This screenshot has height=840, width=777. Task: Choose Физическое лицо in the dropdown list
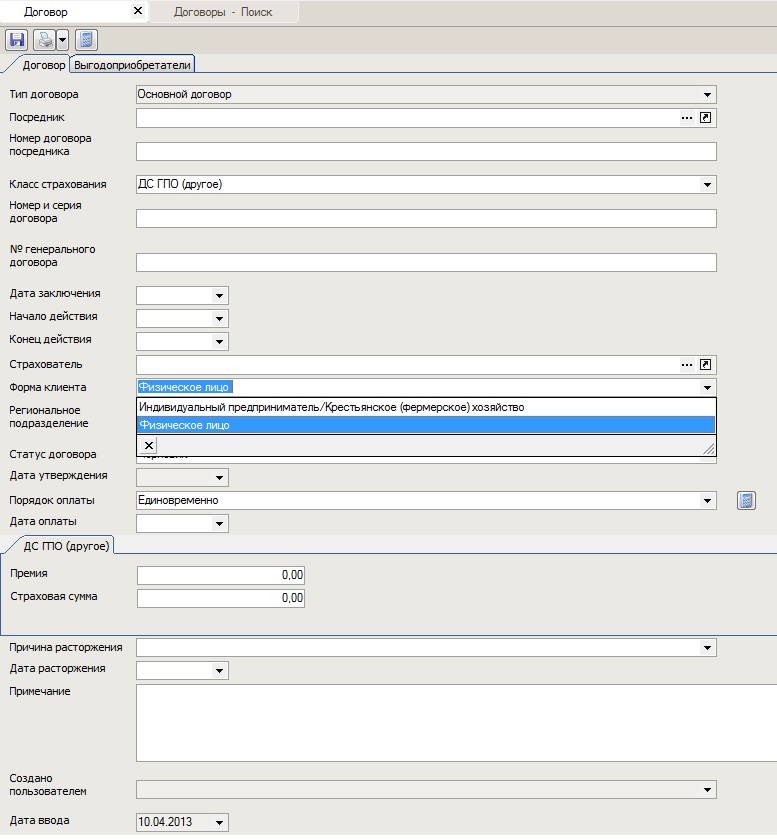[184, 426]
